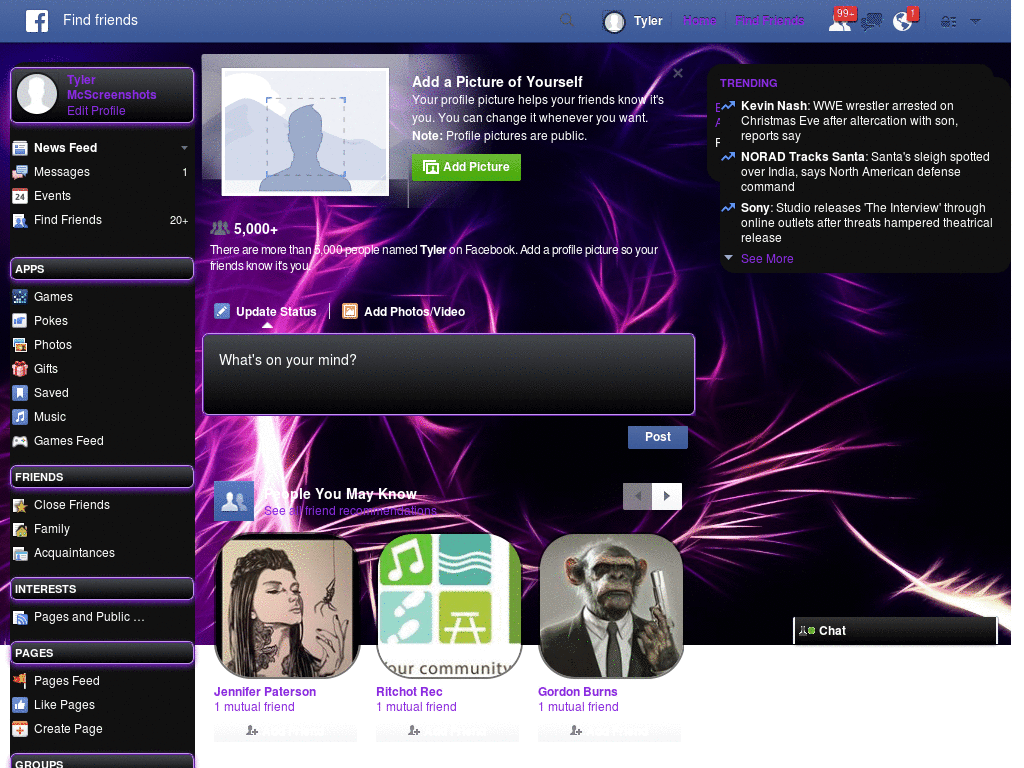Open Tyler McScreenshots profile name
The image size is (1024, 768).
(111, 87)
